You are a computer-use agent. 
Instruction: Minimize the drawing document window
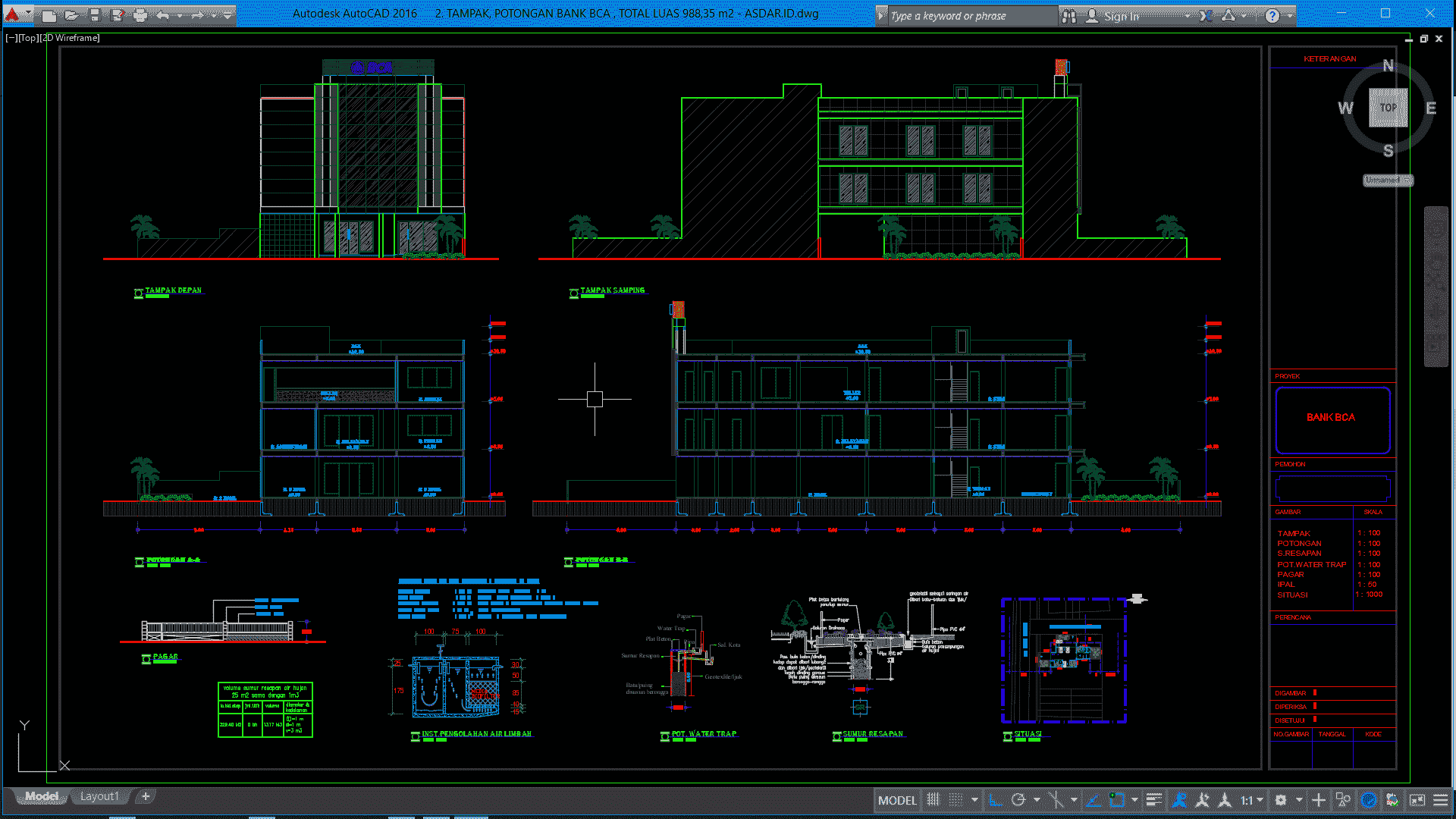(x=1408, y=39)
